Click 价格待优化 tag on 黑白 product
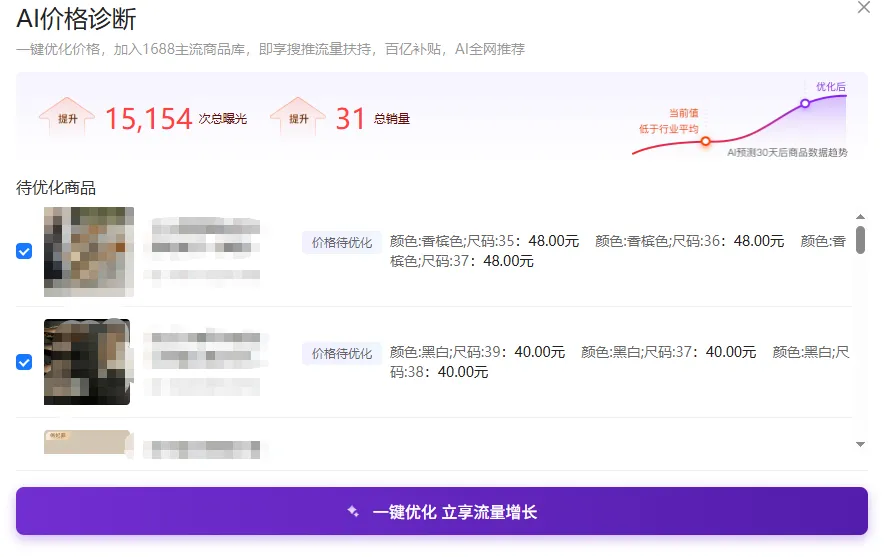 click(342, 353)
